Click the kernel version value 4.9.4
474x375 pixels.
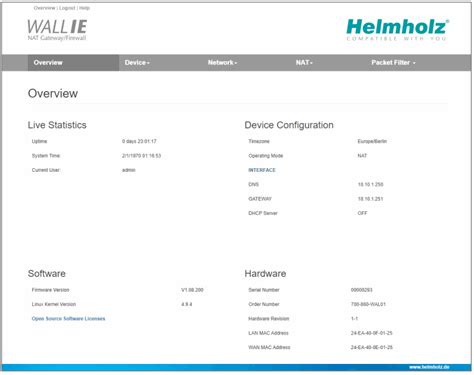(187, 304)
